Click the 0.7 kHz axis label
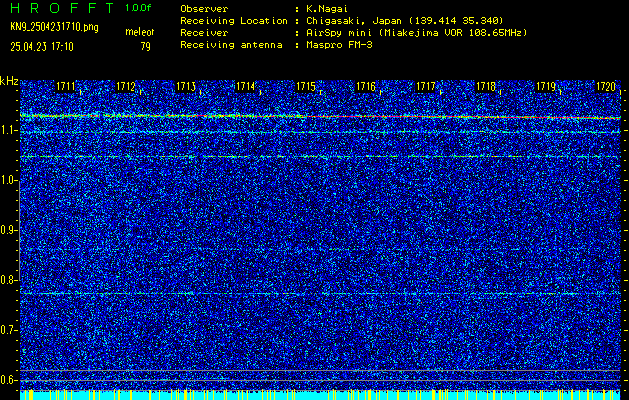 pos(8,330)
